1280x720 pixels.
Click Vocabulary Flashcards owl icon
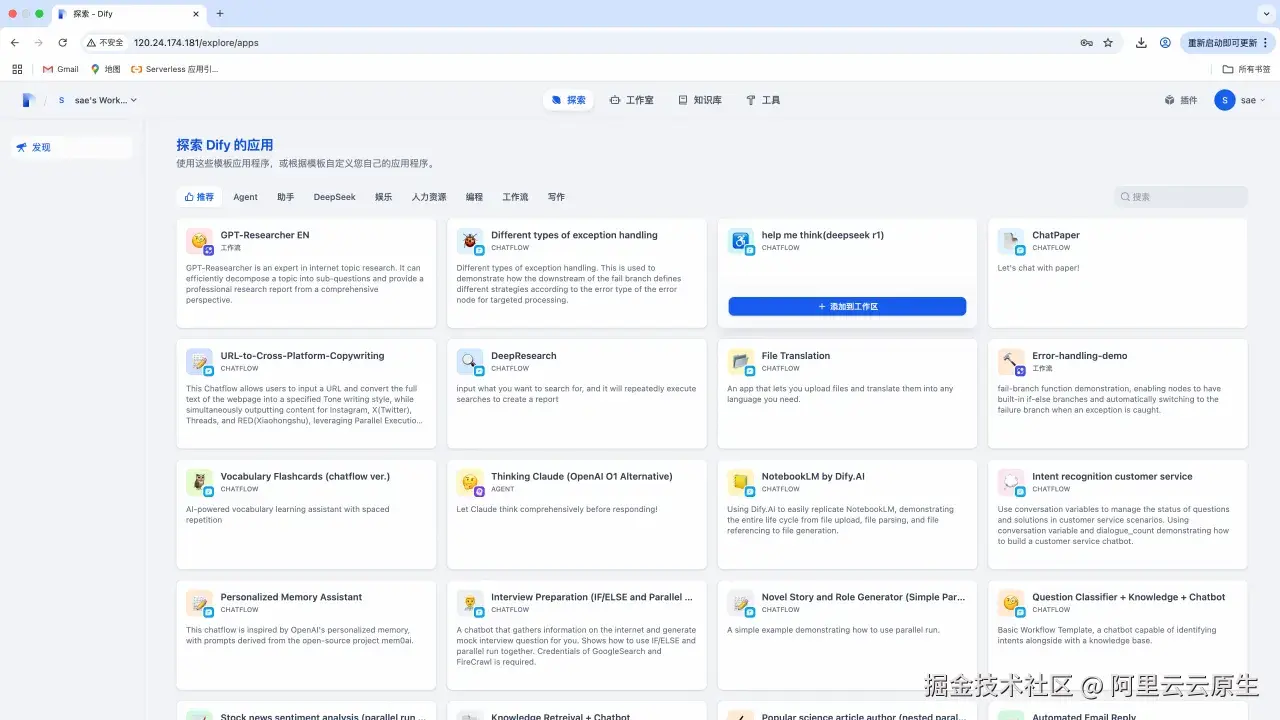[x=199, y=482]
